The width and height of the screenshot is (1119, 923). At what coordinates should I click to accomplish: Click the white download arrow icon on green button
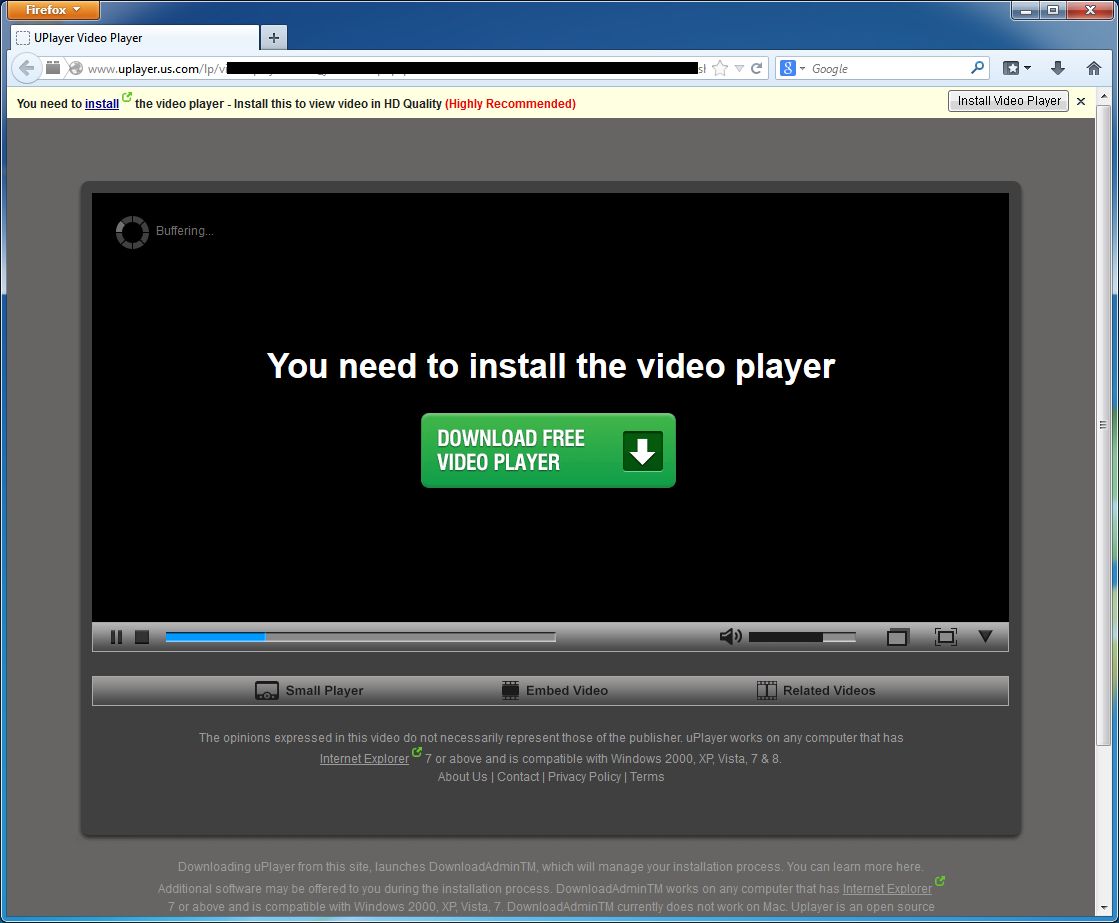point(642,451)
